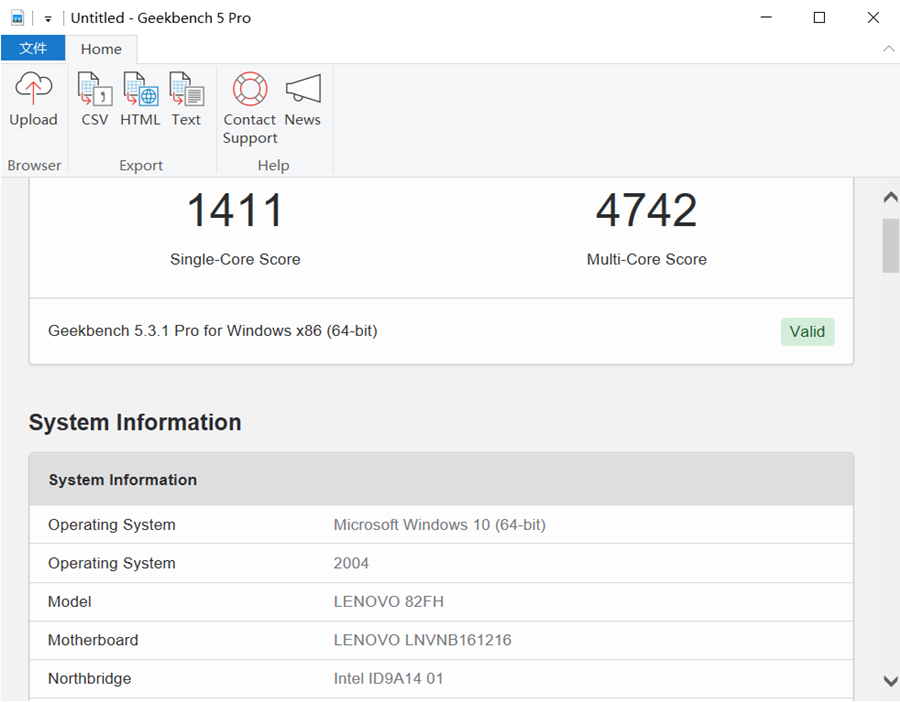The image size is (900, 702).
Task: Click the Single-Core Score label
Action: (x=235, y=259)
